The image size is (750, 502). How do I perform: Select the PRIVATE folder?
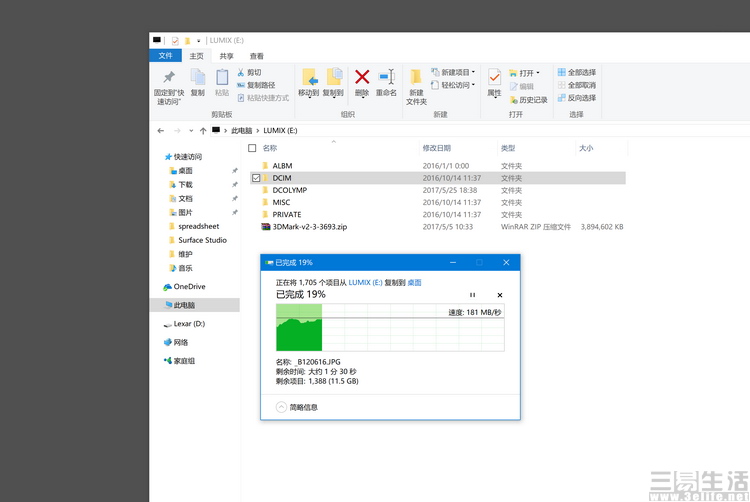coord(438,215)
